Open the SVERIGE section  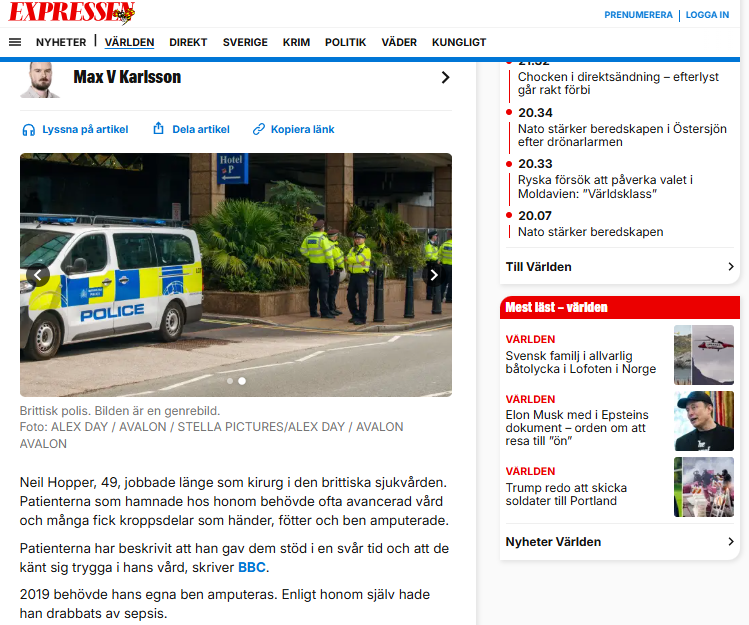245,43
